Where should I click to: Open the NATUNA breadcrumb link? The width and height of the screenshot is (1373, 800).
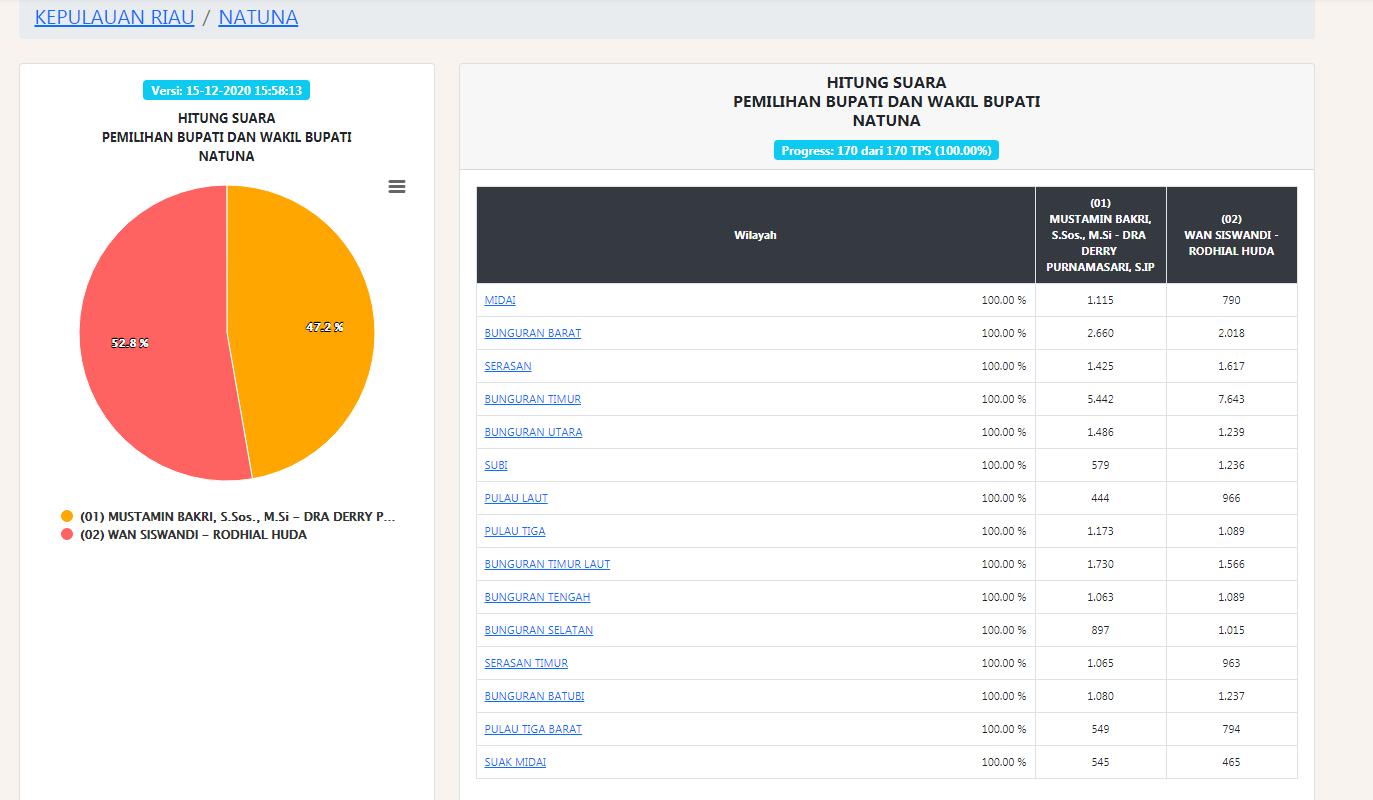[258, 17]
